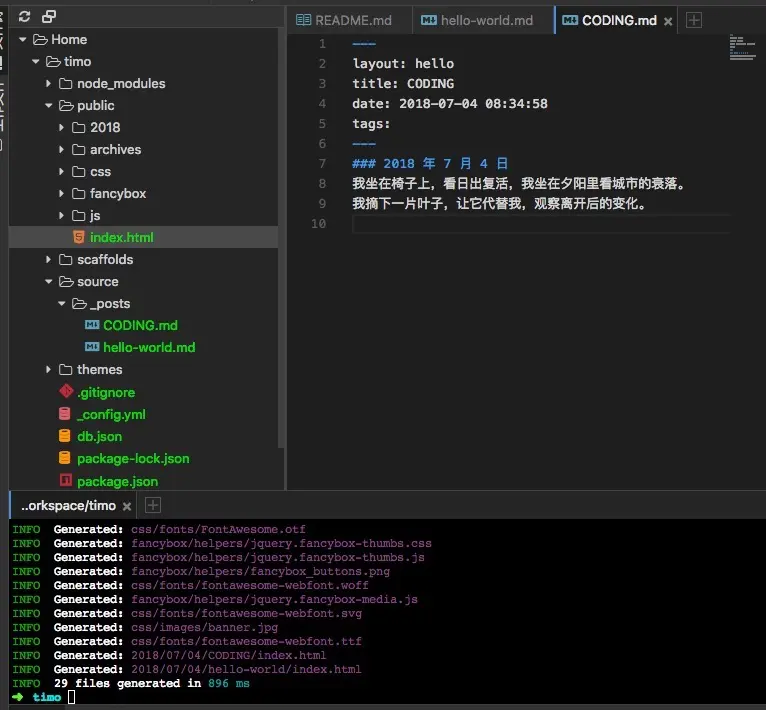Click the editor minimap preview
Screen dimensions: 766x710
click(742, 47)
